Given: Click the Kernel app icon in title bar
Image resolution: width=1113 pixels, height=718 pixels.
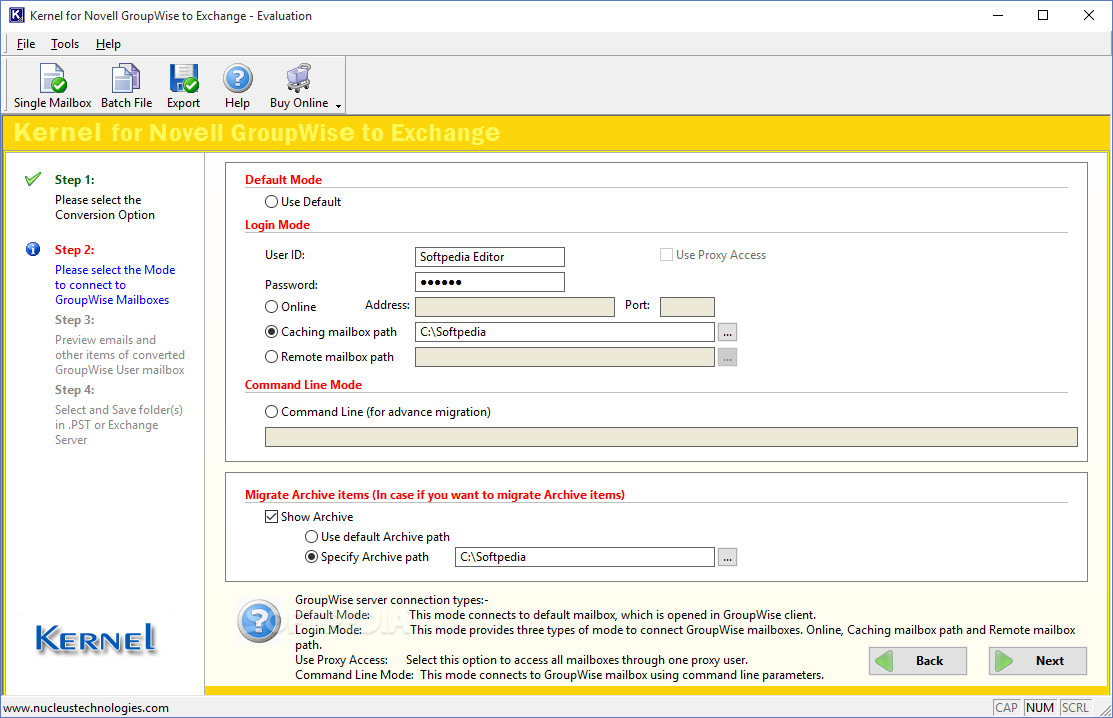Looking at the screenshot, I should pyautogui.click(x=16, y=15).
